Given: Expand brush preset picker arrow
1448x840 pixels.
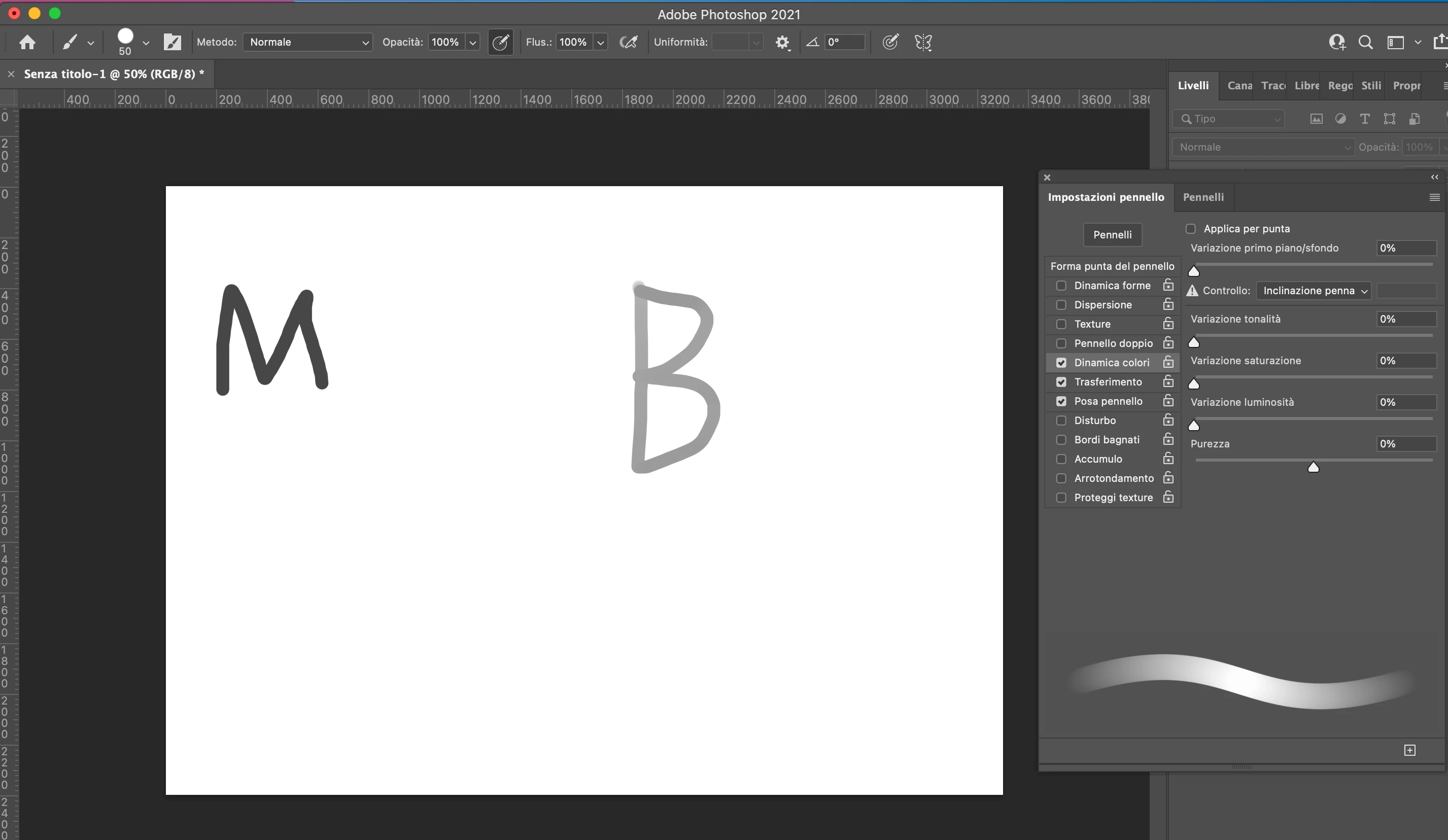Looking at the screenshot, I should click(146, 43).
